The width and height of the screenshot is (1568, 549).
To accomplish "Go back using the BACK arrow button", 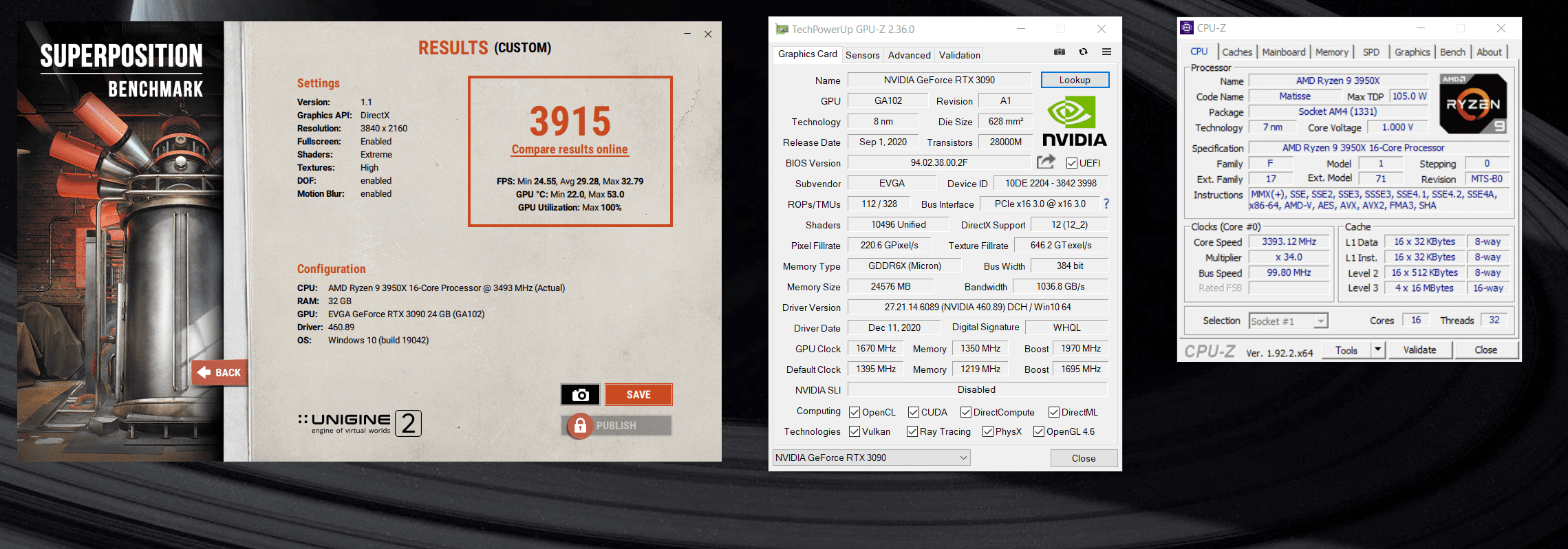I will tap(219, 372).
